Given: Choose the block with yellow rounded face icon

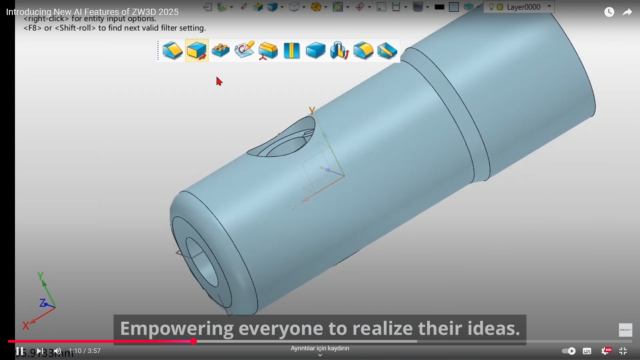Looking at the screenshot, I should point(363,51).
